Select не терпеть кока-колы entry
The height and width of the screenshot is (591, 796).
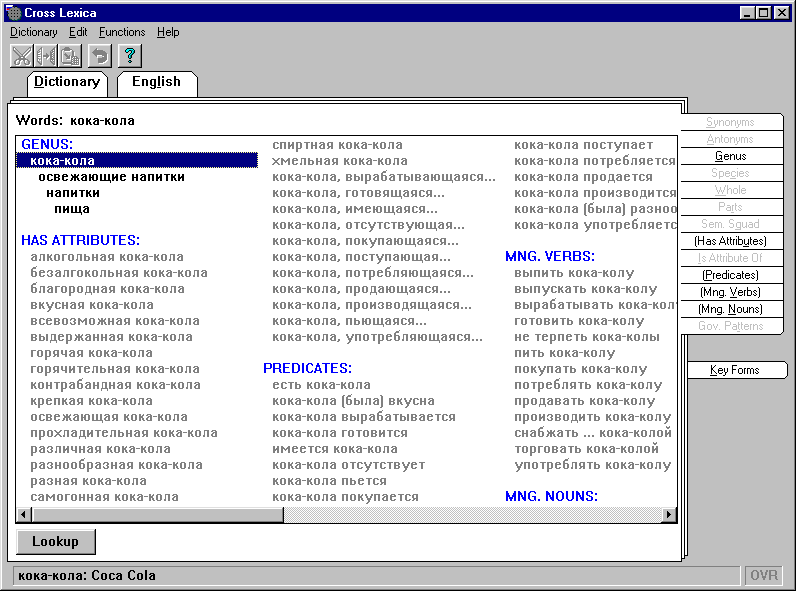pyautogui.click(x=587, y=337)
